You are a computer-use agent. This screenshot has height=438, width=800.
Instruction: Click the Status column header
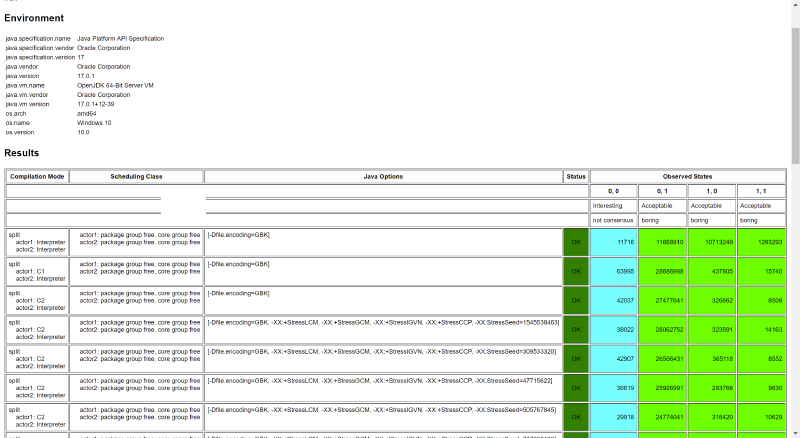[x=576, y=176]
